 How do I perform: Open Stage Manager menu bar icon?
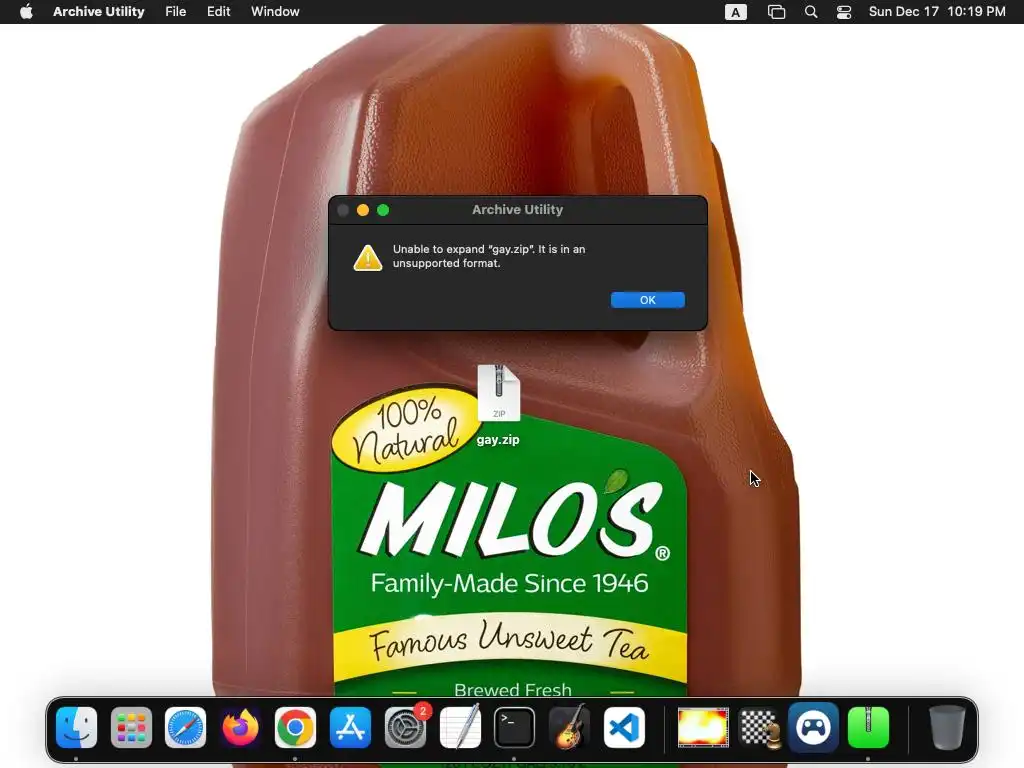[x=776, y=12]
